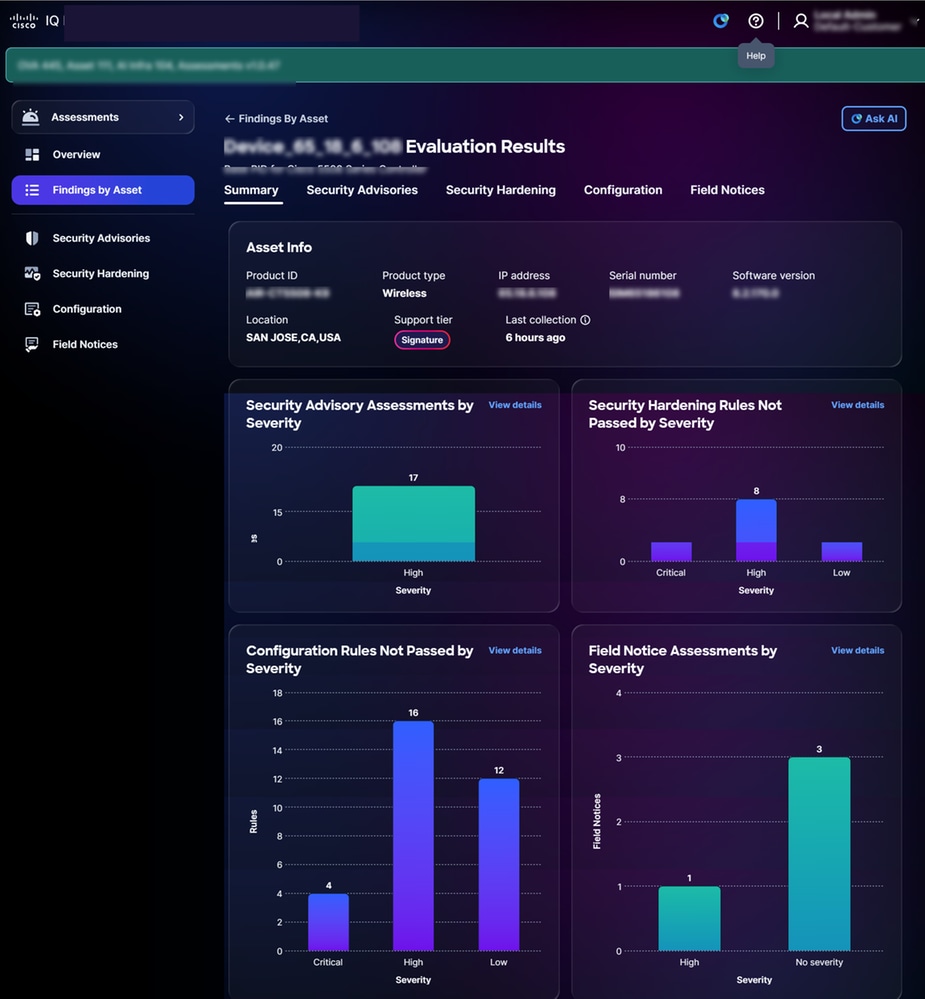Click the Help question mark icon
This screenshot has width=925, height=999.
pyautogui.click(x=756, y=21)
